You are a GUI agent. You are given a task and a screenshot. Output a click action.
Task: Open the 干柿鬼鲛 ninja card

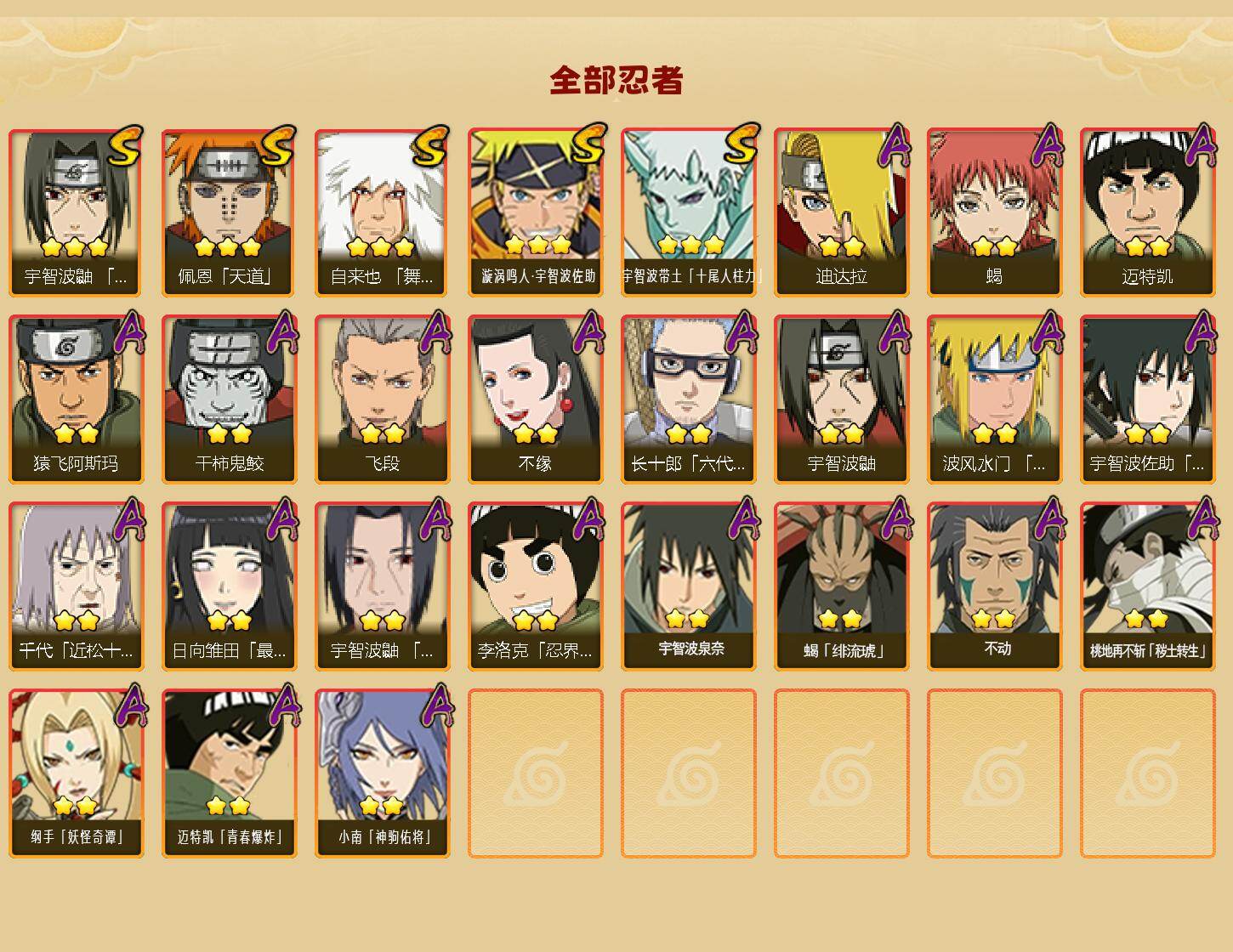coord(230,399)
